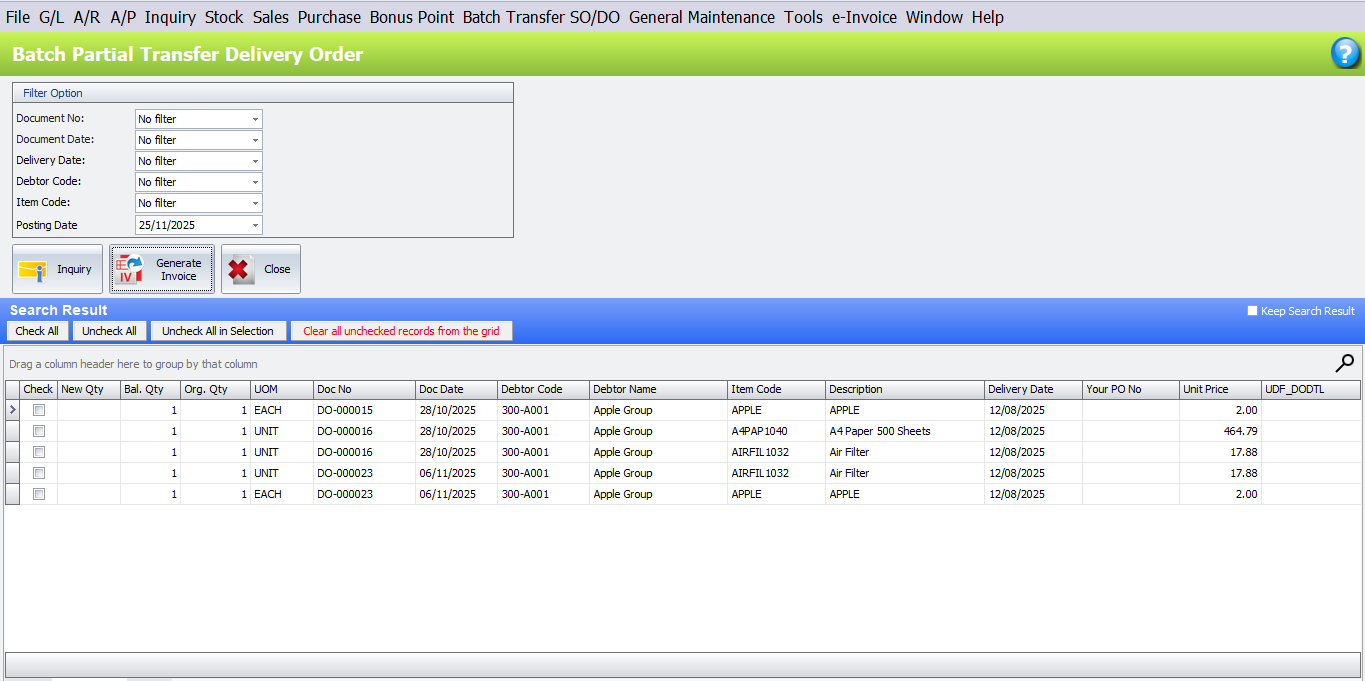Click Uncheck All in Selection
Viewport: 1365px width, 681px height.
(x=218, y=331)
